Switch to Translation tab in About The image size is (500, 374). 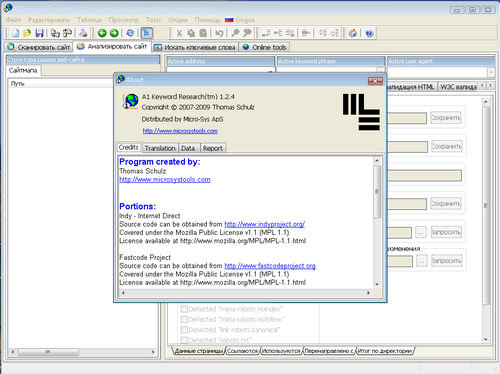(160, 148)
